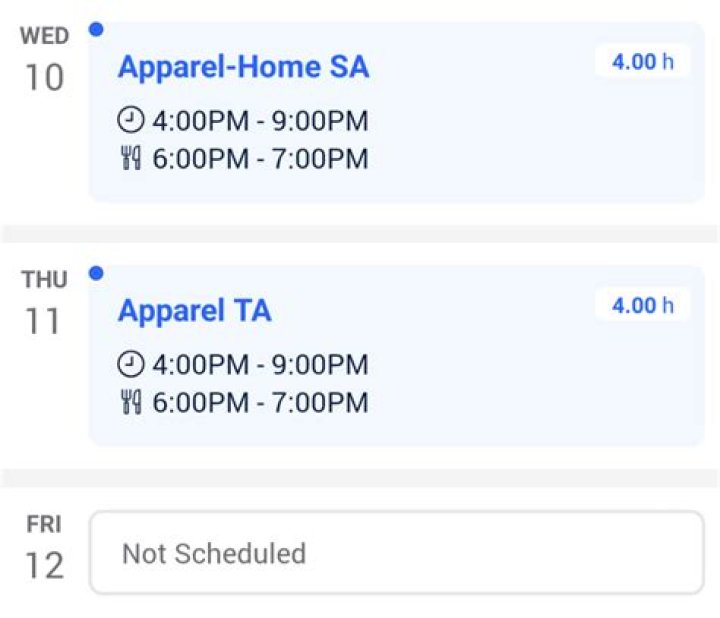This screenshot has height=618, width=720.
Task: Select Thursday's 4:00PM - 9:00PM shift time
Action: (x=260, y=365)
